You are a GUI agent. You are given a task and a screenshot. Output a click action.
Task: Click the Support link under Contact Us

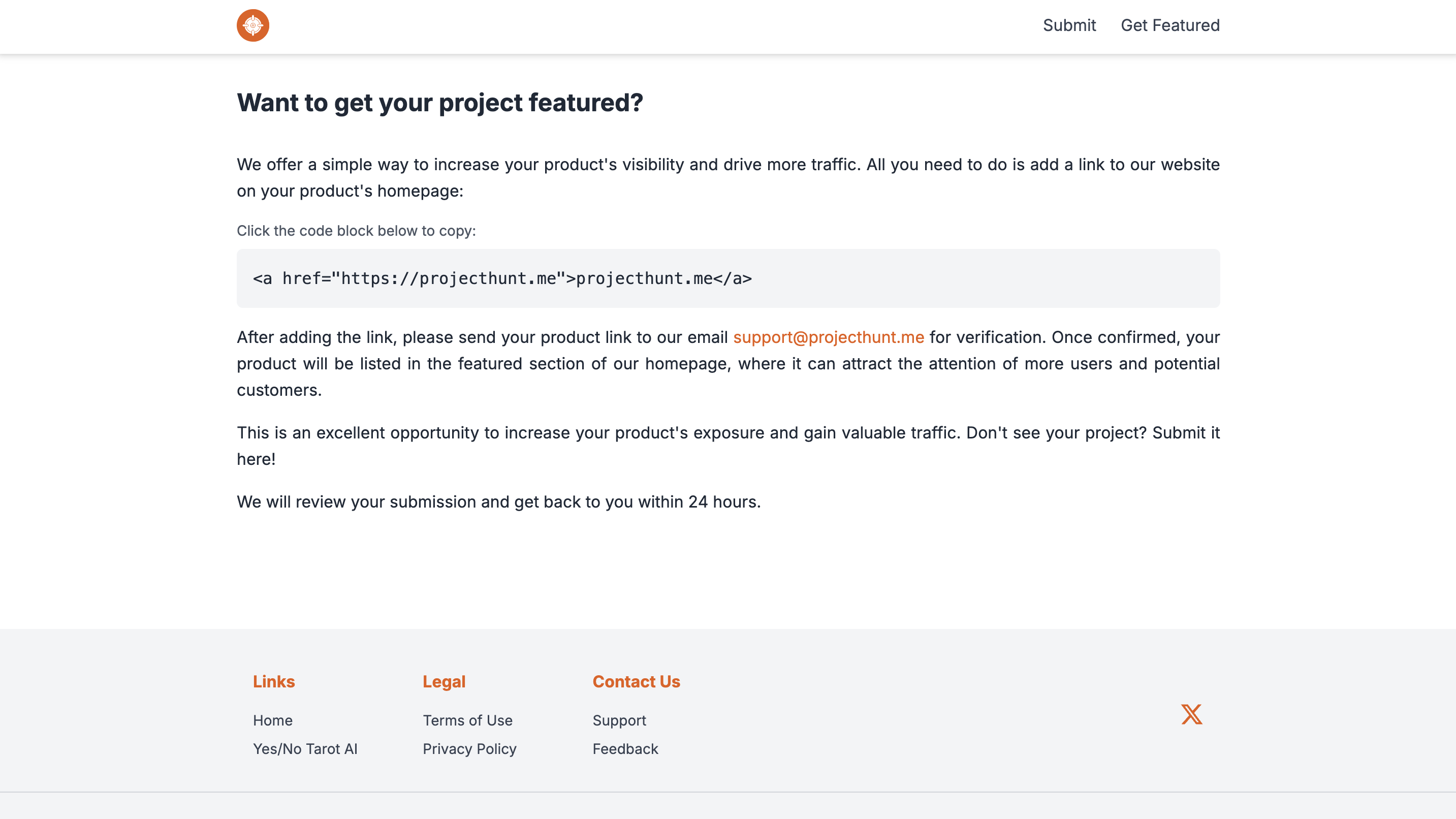coord(619,720)
